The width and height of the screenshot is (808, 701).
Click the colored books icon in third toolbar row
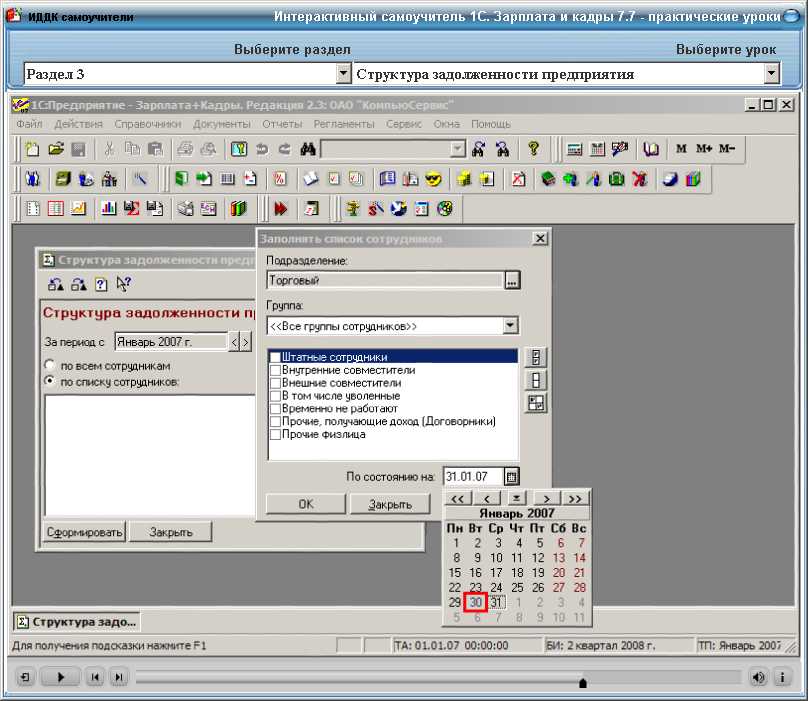(239, 209)
